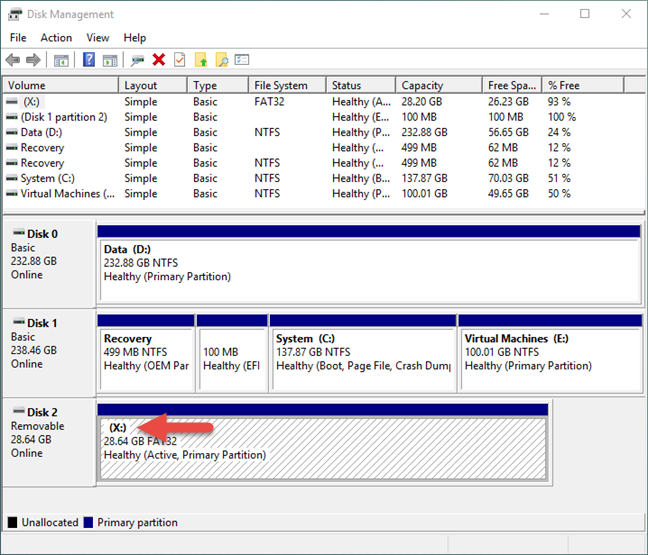Sort by the Type column header
This screenshot has height=555, width=648.
click(x=218, y=85)
